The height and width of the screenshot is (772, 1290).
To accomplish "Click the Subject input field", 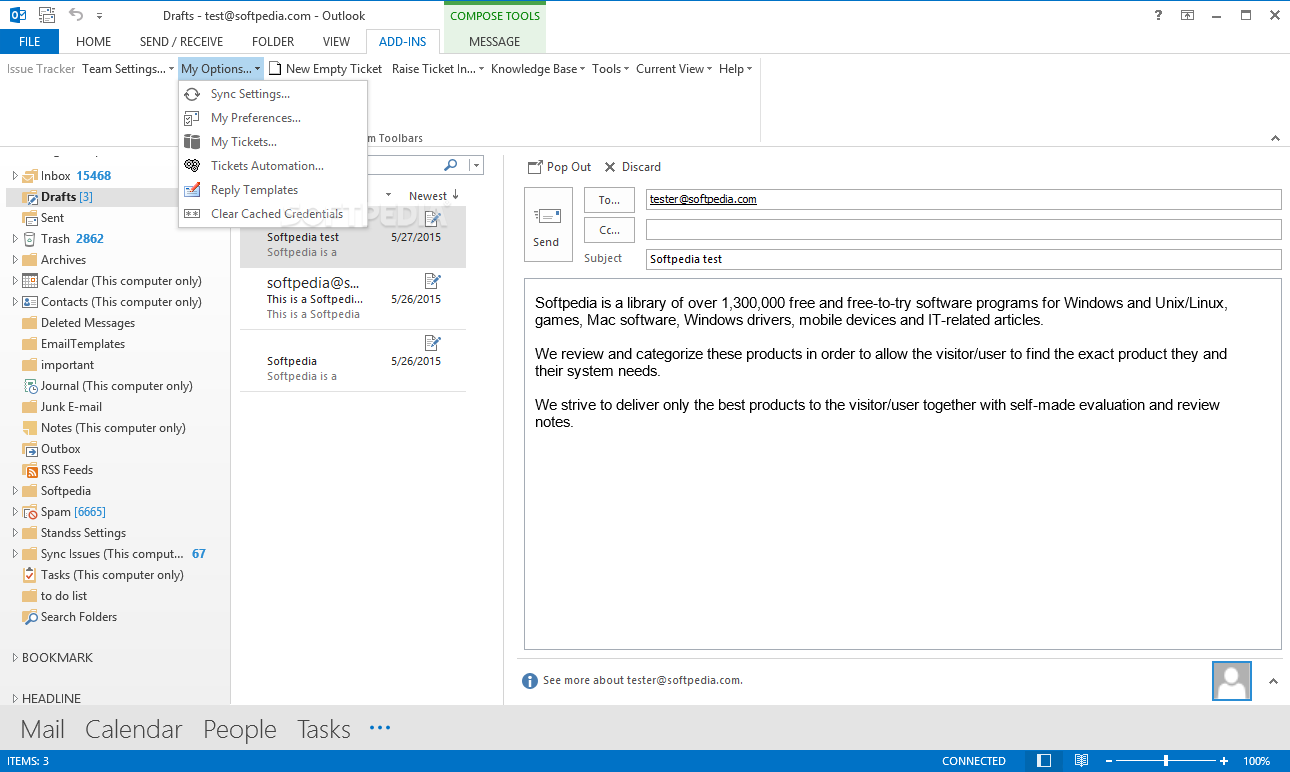I will pos(963,259).
